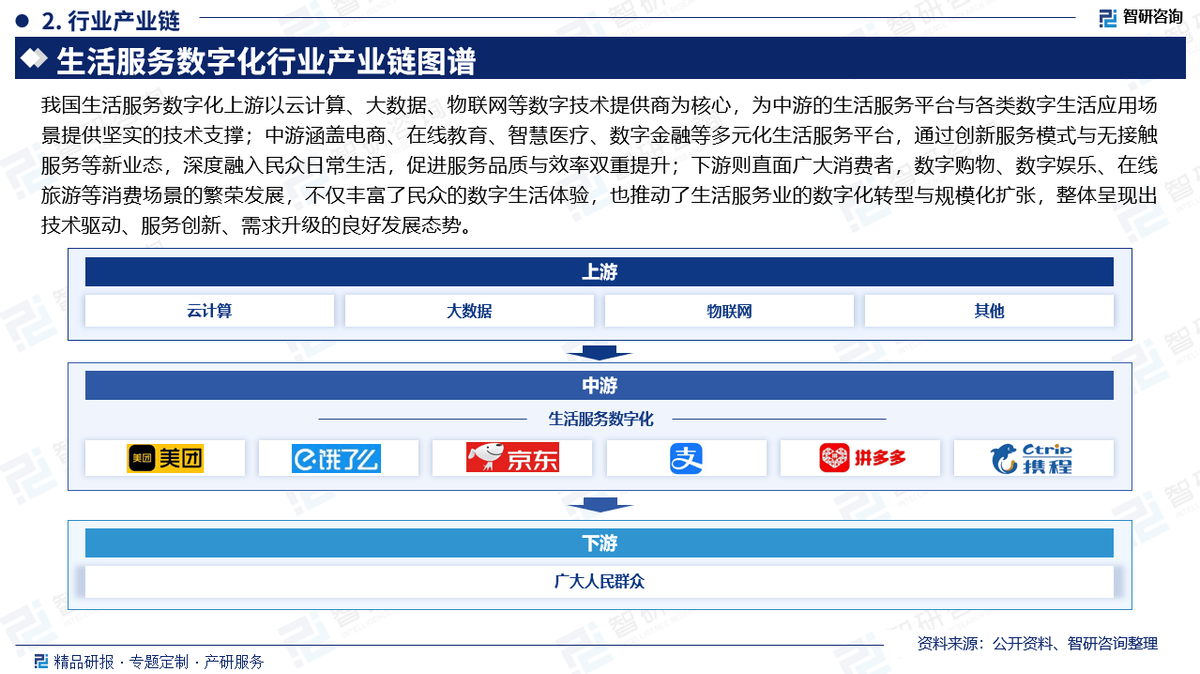The height and width of the screenshot is (674, 1200).
Task: Click the title 生活服务数字化行业产业链图谱
Action: (266, 62)
